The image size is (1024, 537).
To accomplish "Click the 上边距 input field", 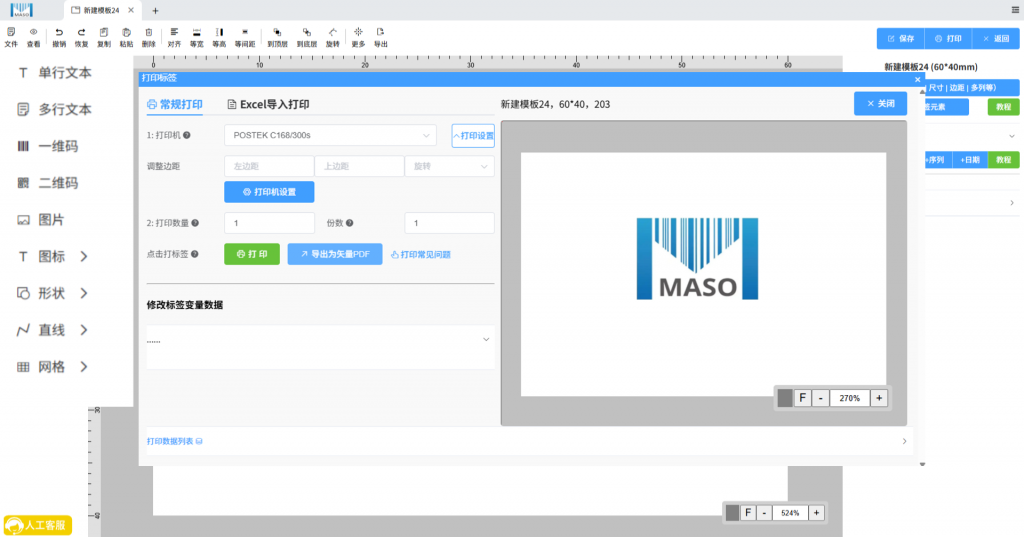I will pyautogui.click(x=359, y=166).
